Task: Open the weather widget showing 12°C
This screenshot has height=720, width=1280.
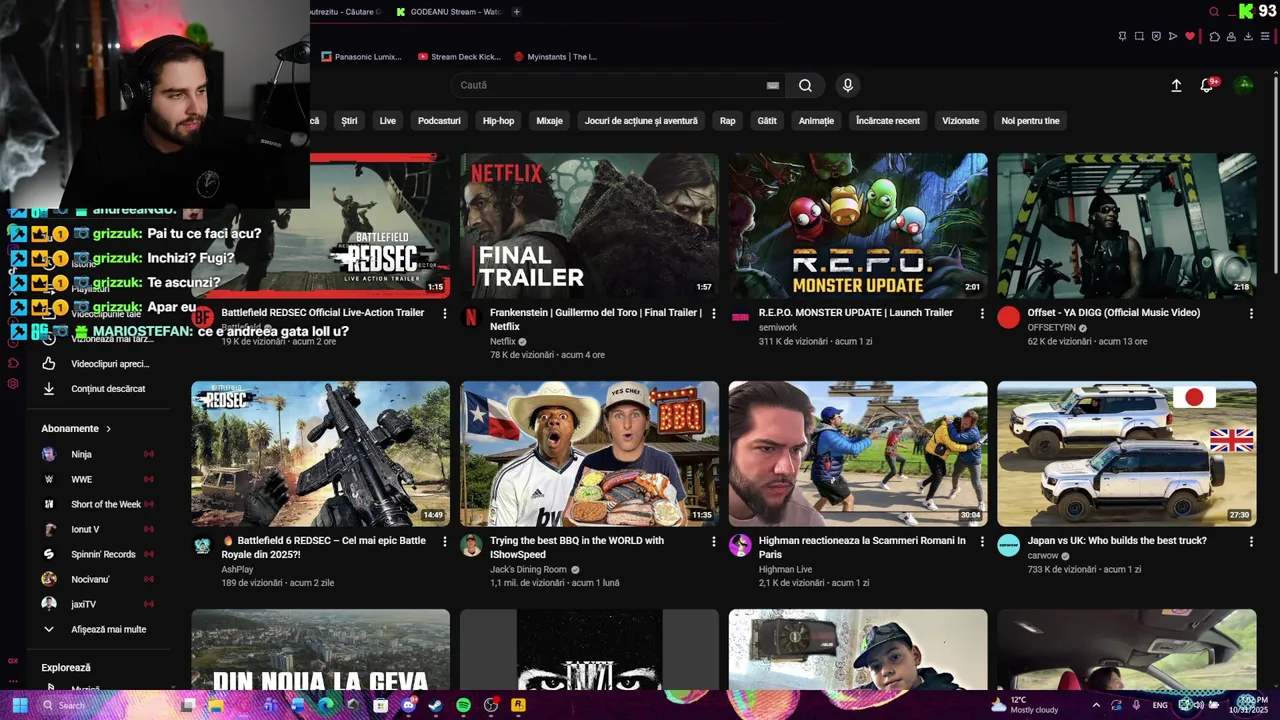Action: coord(1023,705)
